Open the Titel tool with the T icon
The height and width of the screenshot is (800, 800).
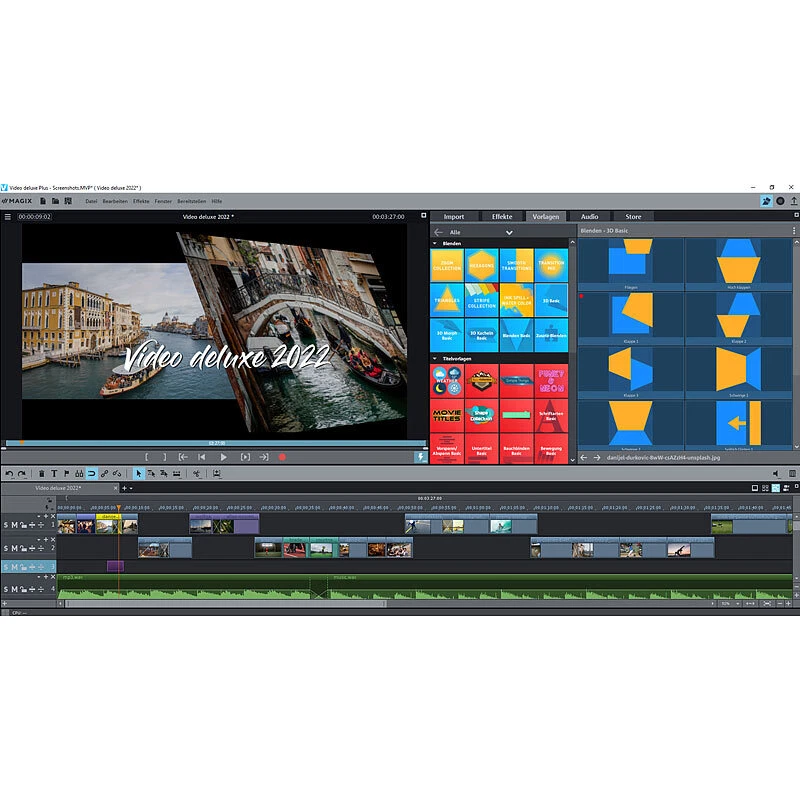(55, 470)
